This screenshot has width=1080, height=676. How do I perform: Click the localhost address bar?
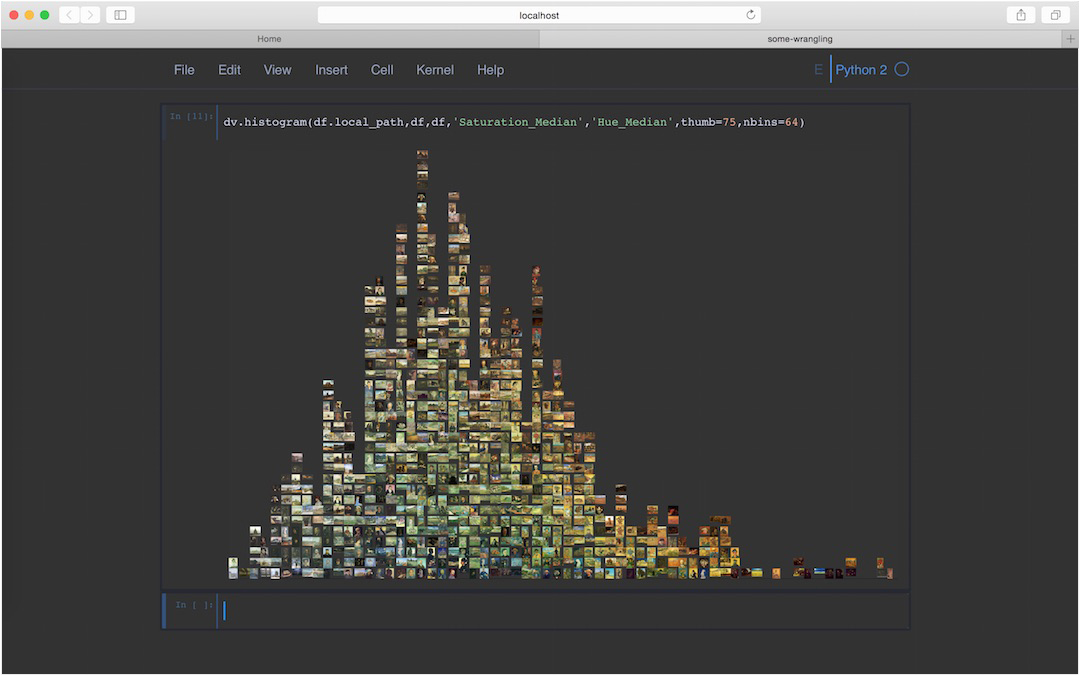[539, 15]
